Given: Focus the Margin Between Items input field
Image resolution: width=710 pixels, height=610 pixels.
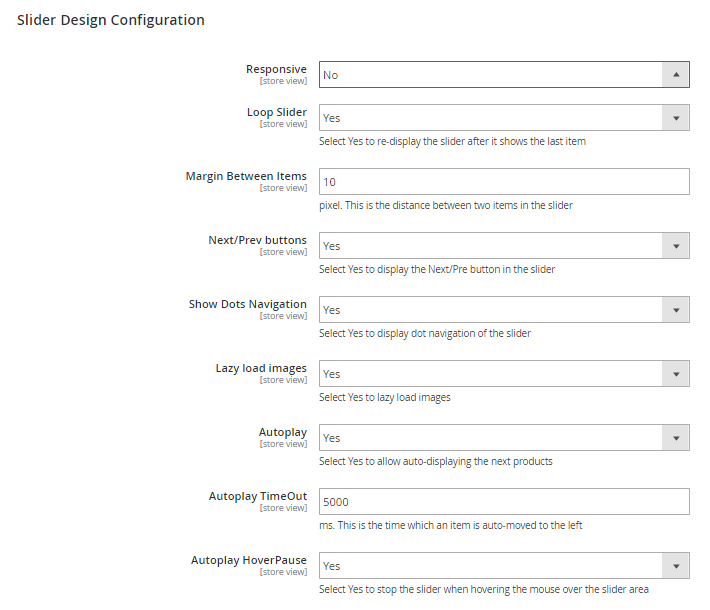Looking at the screenshot, I should 504,182.
